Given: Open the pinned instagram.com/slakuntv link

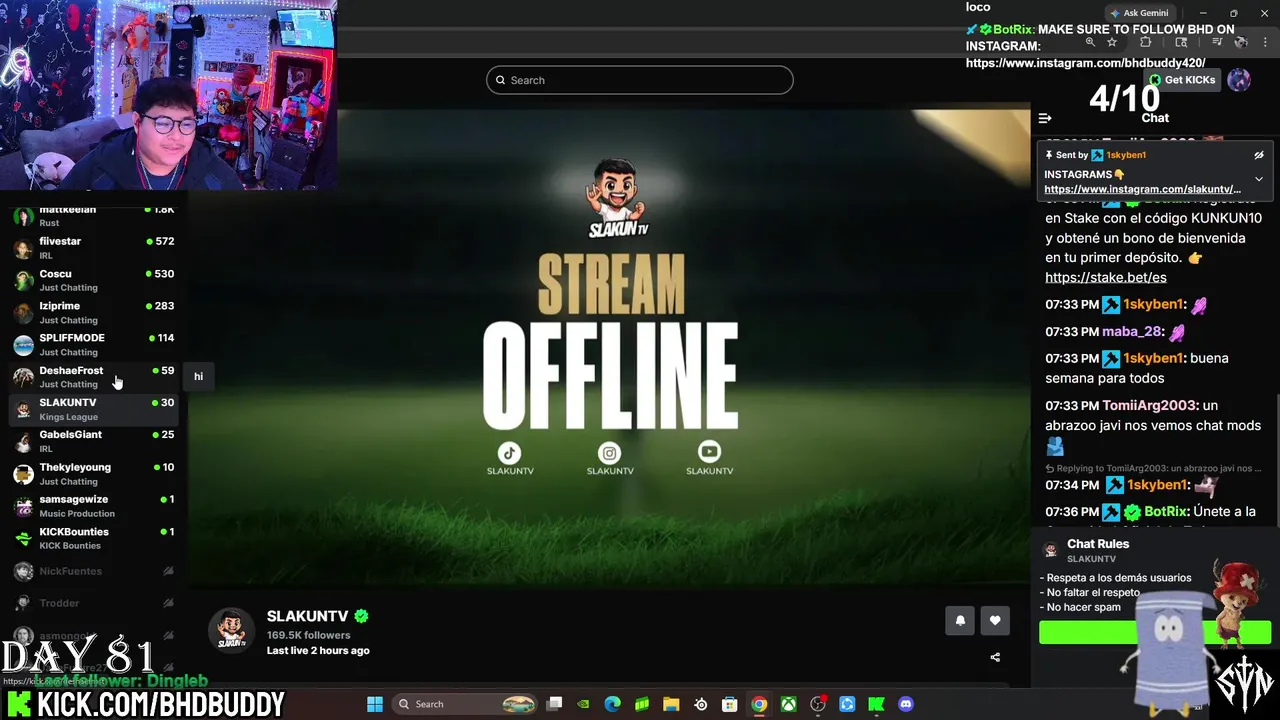Looking at the screenshot, I should click(x=1142, y=189).
